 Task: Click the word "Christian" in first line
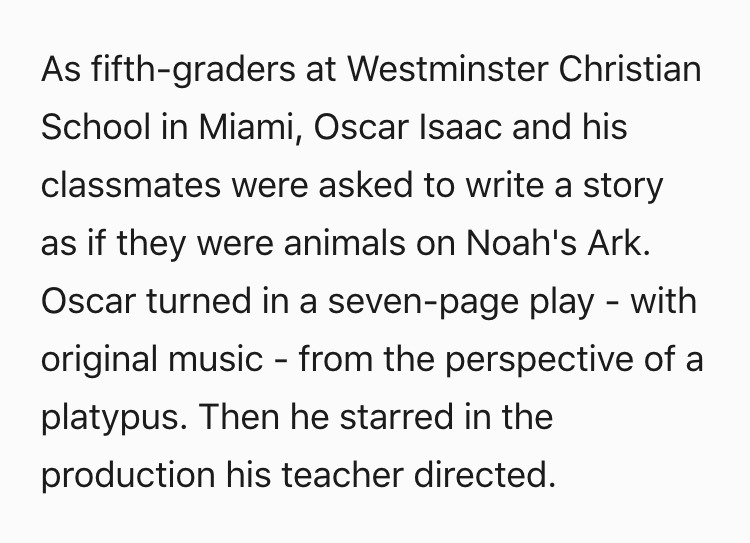(x=630, y=69)
